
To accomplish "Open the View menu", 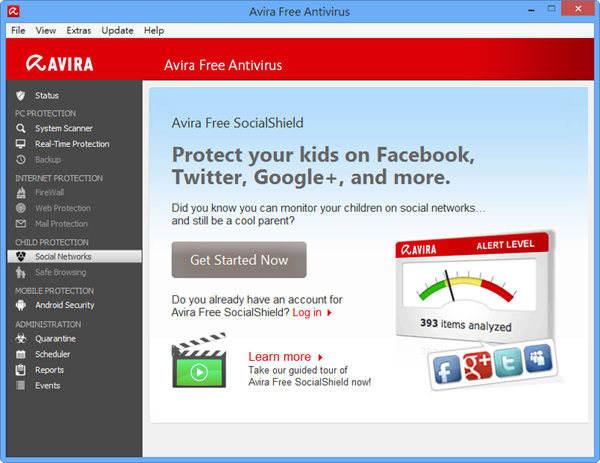I will [46, 30].
